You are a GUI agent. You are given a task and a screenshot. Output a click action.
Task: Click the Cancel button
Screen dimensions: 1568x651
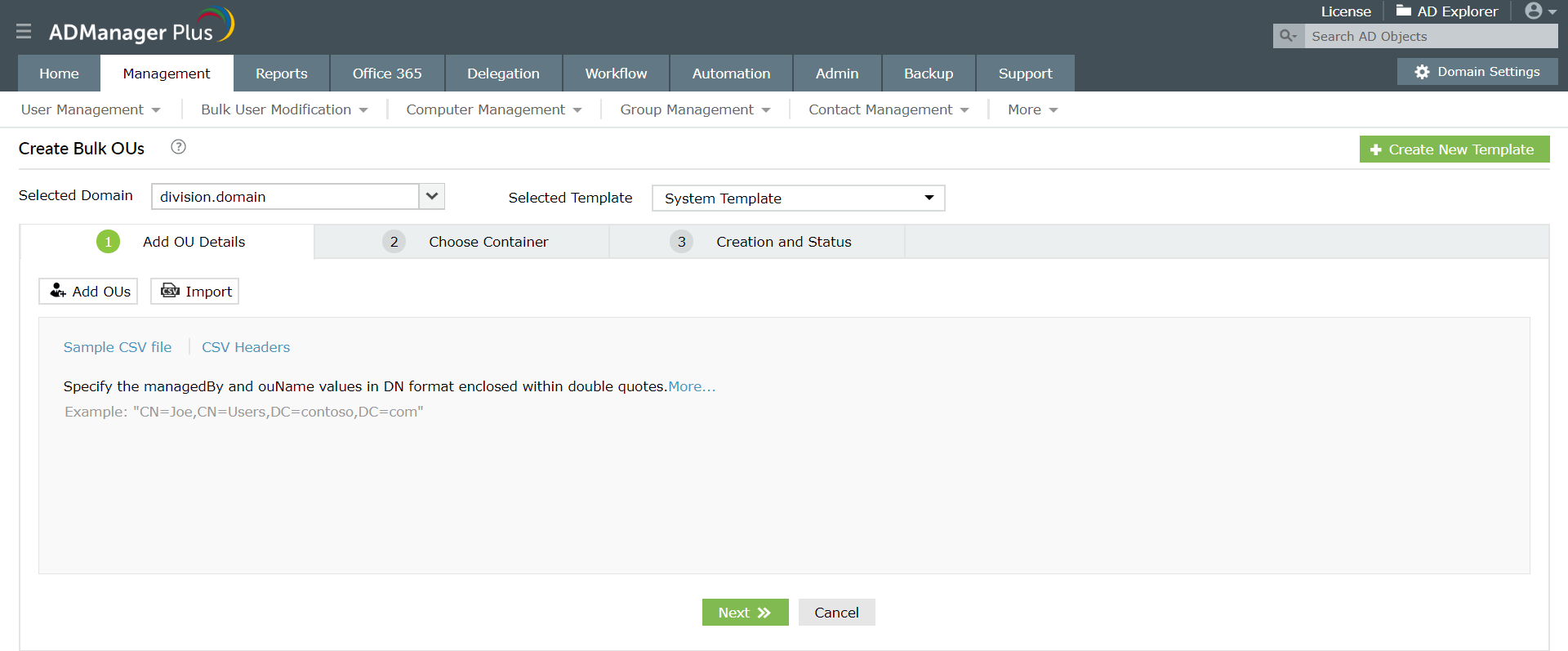pyautogui.click(x=836, y=613)
